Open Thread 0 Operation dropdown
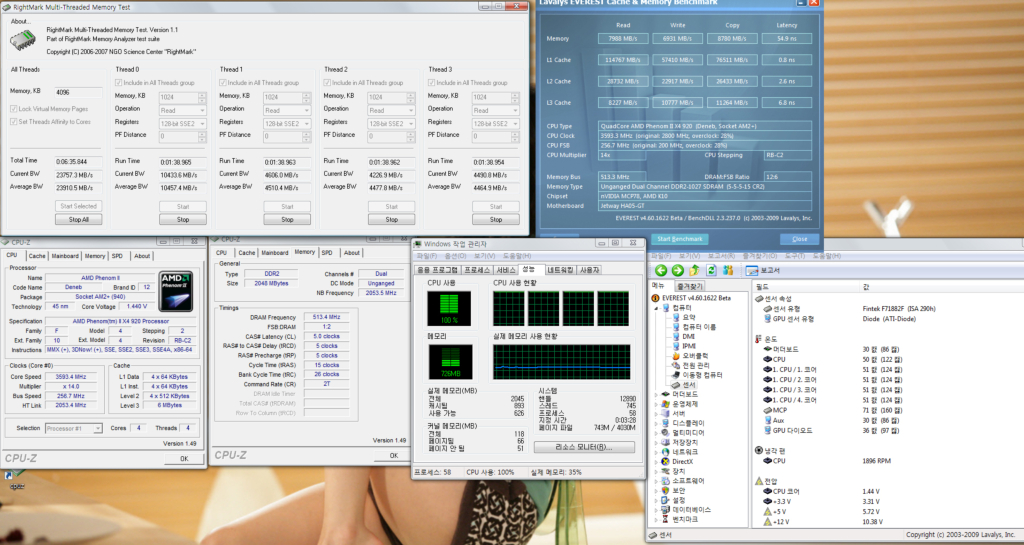Screen dimensions: 1024x545 point(183,110)
